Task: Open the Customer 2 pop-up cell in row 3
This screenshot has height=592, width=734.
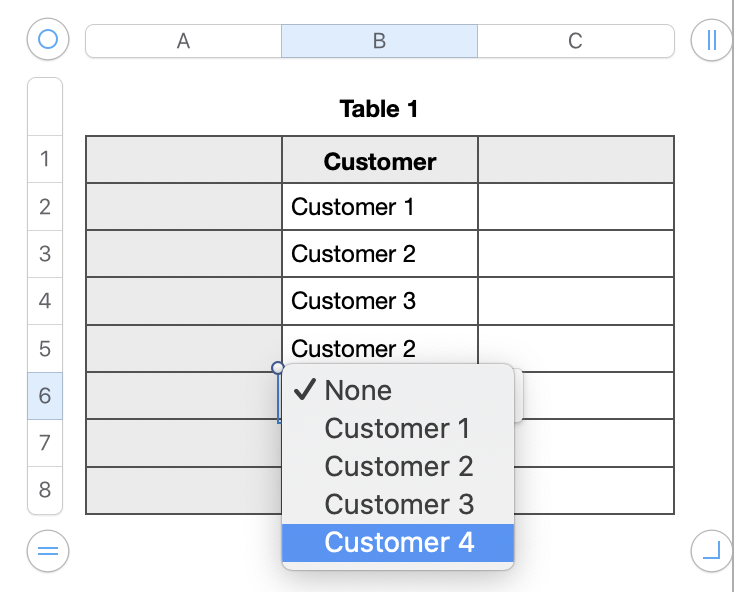Action: coord(380,254)
